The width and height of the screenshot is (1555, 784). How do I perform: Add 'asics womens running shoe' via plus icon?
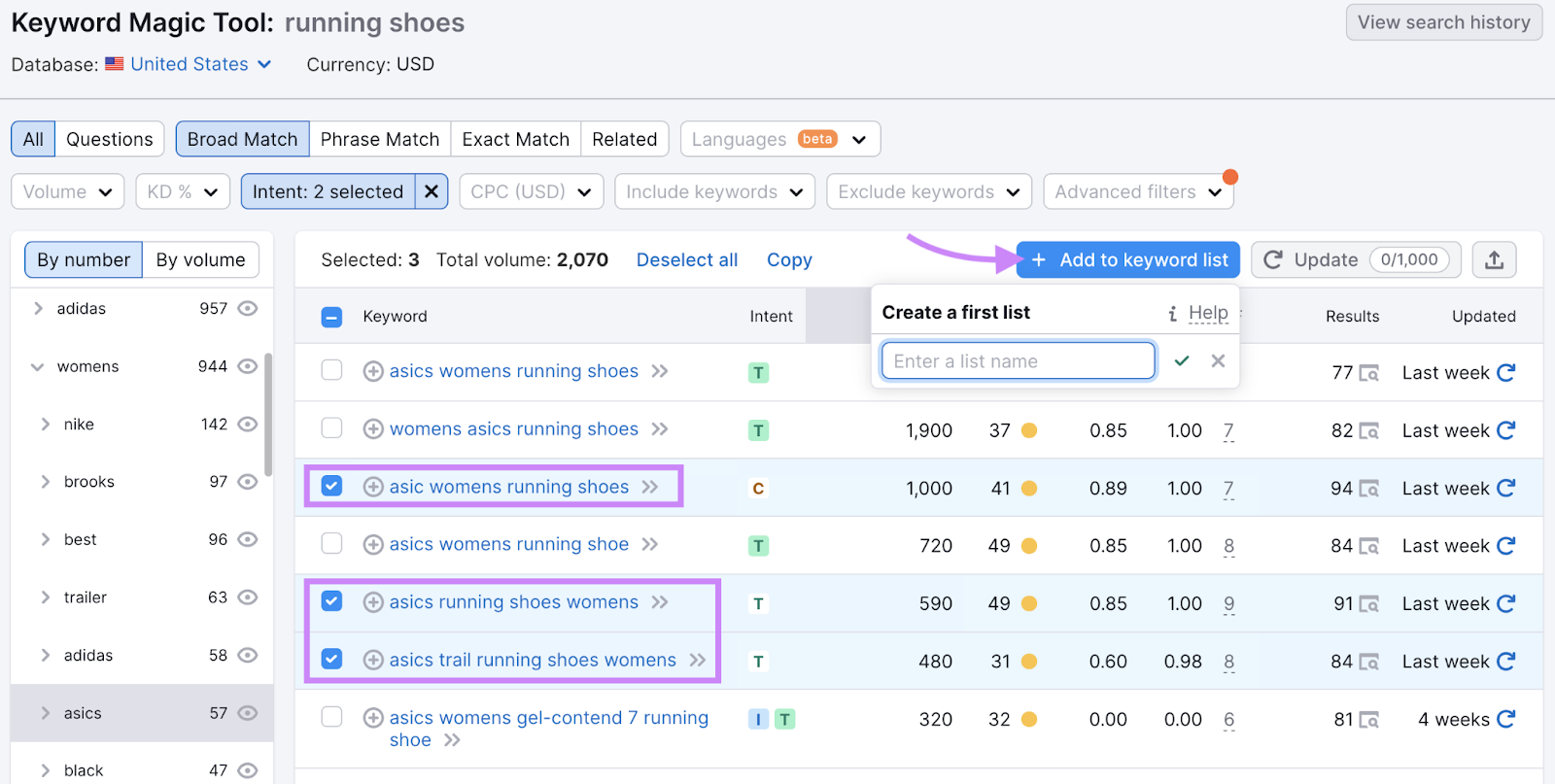[373, 545]
